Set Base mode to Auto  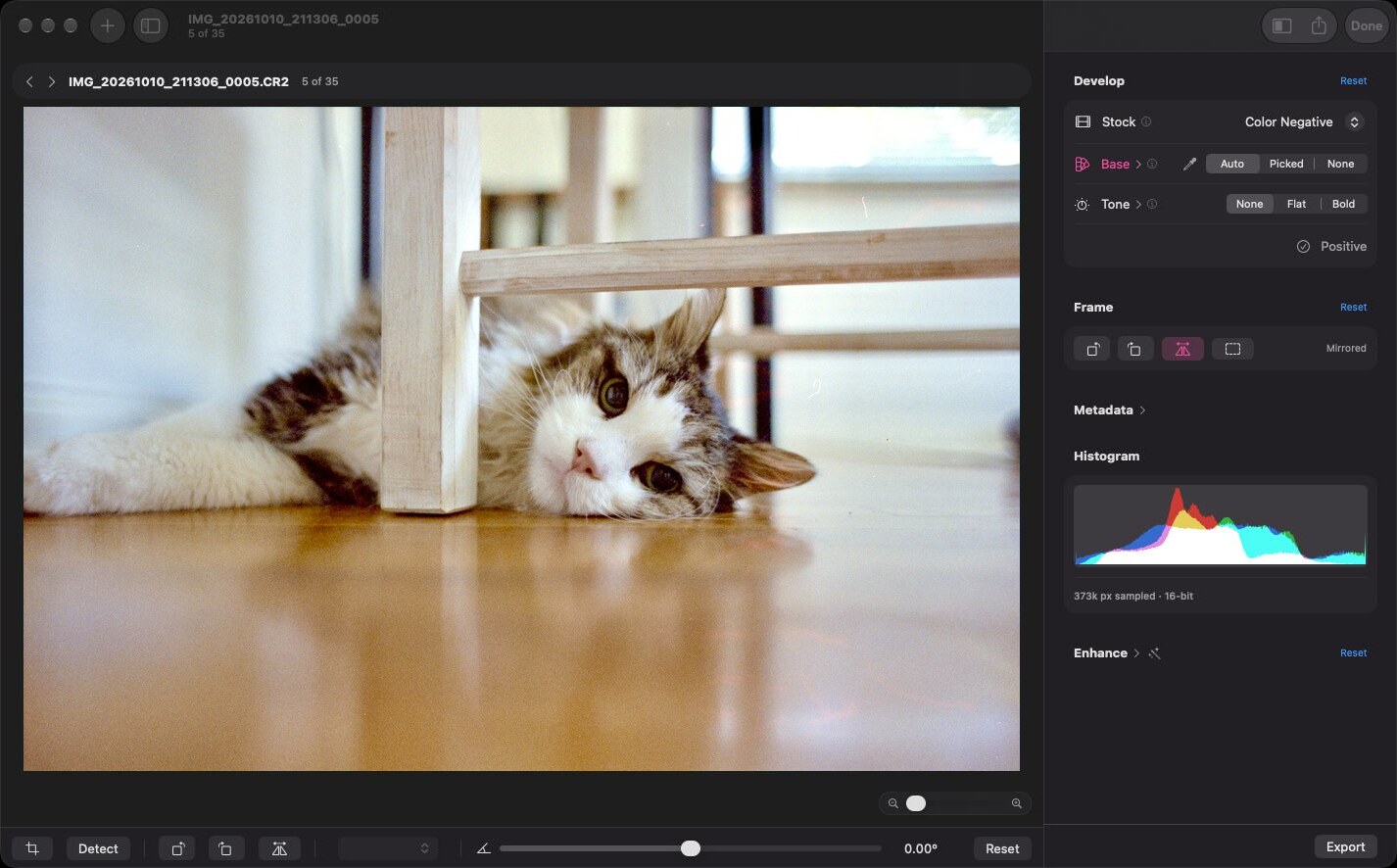click(1232, 164)
